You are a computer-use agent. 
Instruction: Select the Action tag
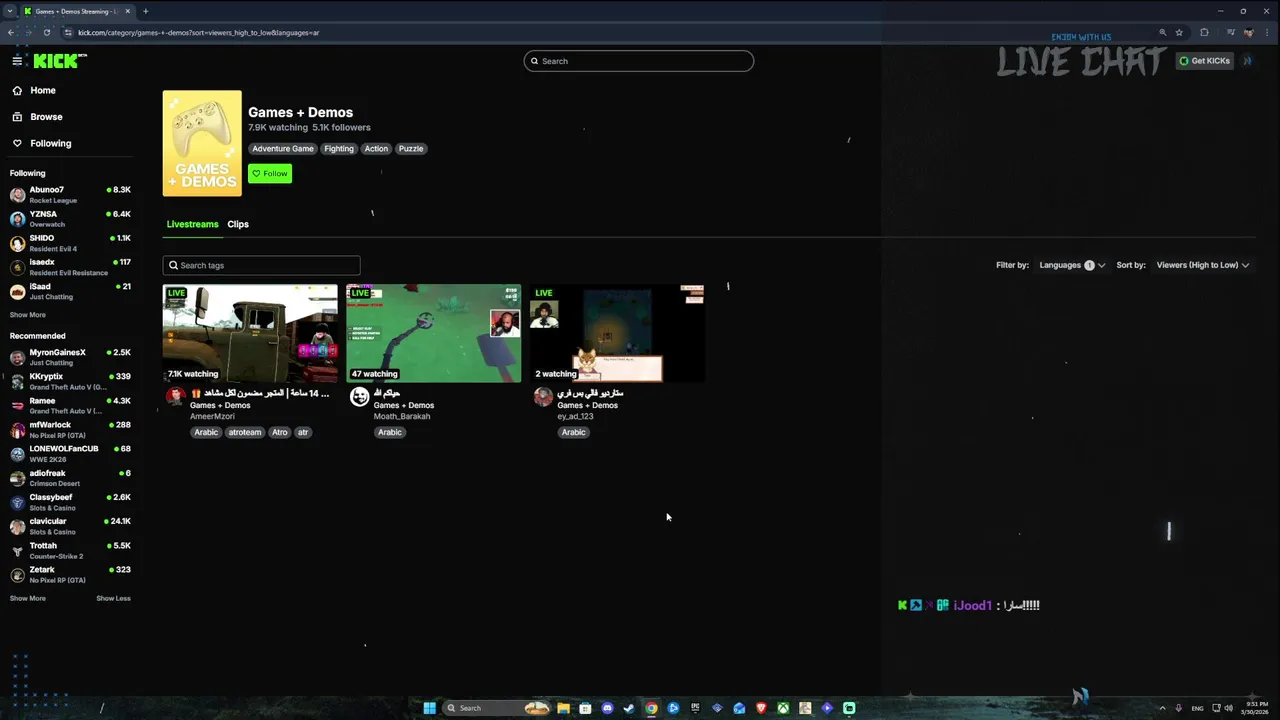[x=376, y=148]
